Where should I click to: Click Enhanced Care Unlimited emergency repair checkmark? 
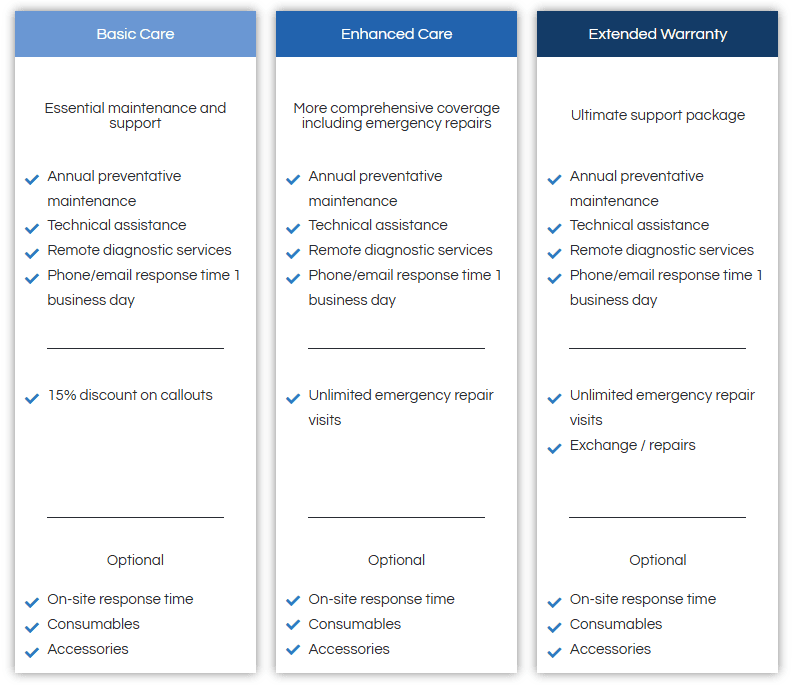click(293, 399)
